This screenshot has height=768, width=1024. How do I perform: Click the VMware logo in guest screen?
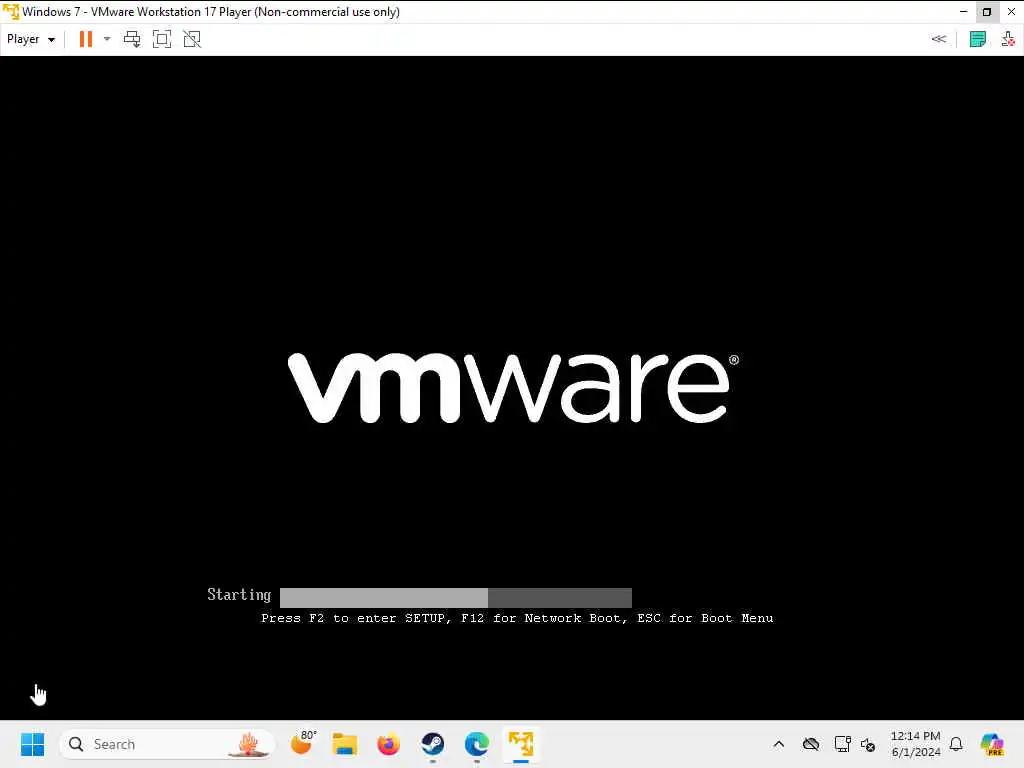point(513,388)
